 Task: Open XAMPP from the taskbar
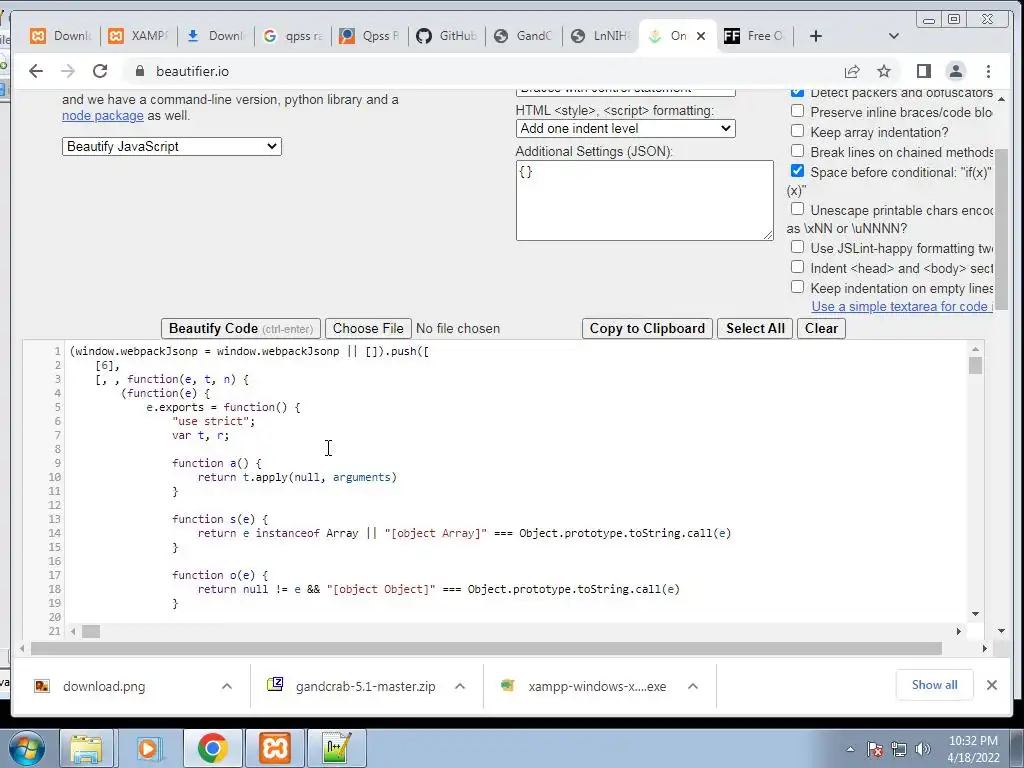coord(275,748)
